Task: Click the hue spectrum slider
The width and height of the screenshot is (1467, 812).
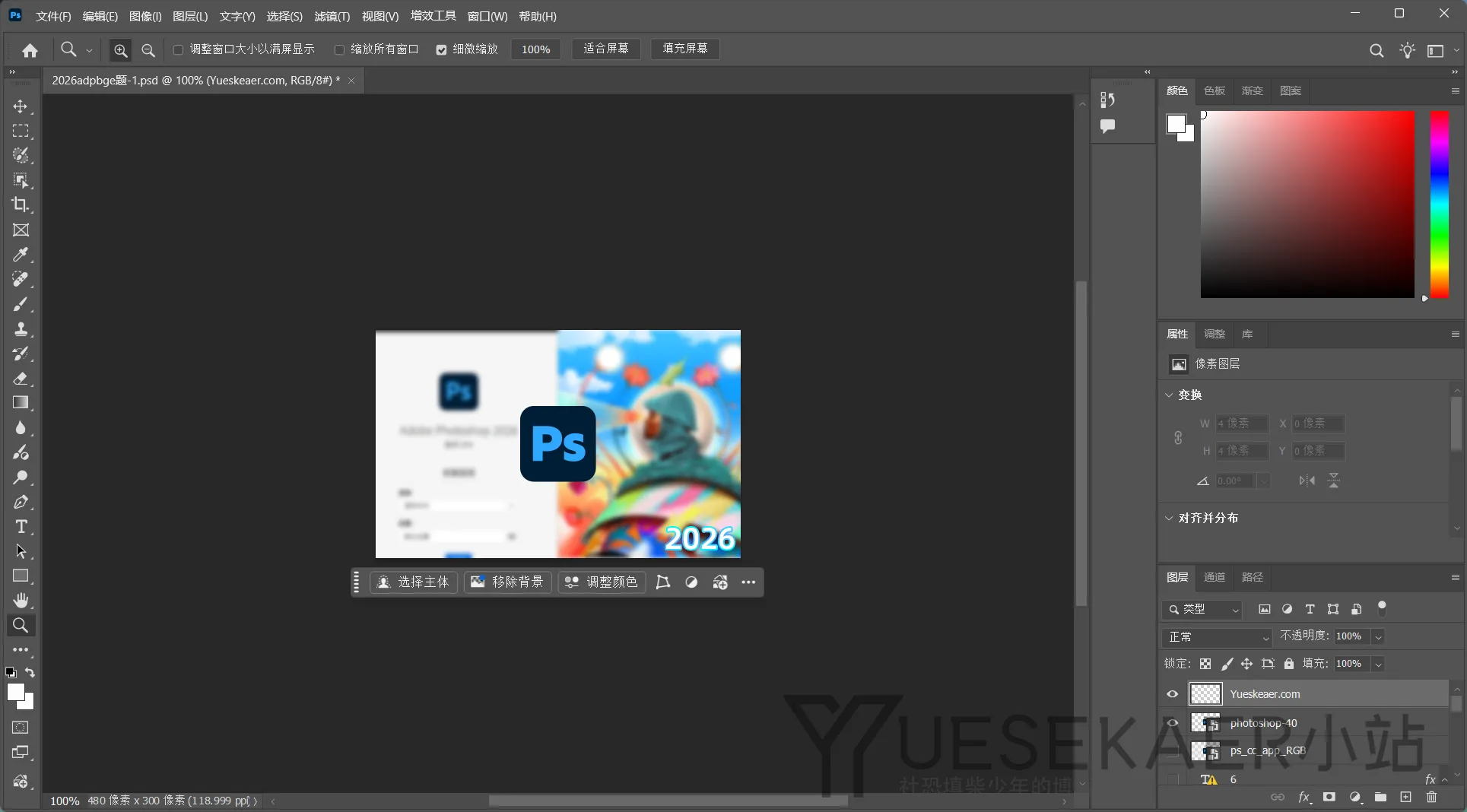Action: 1439,205
